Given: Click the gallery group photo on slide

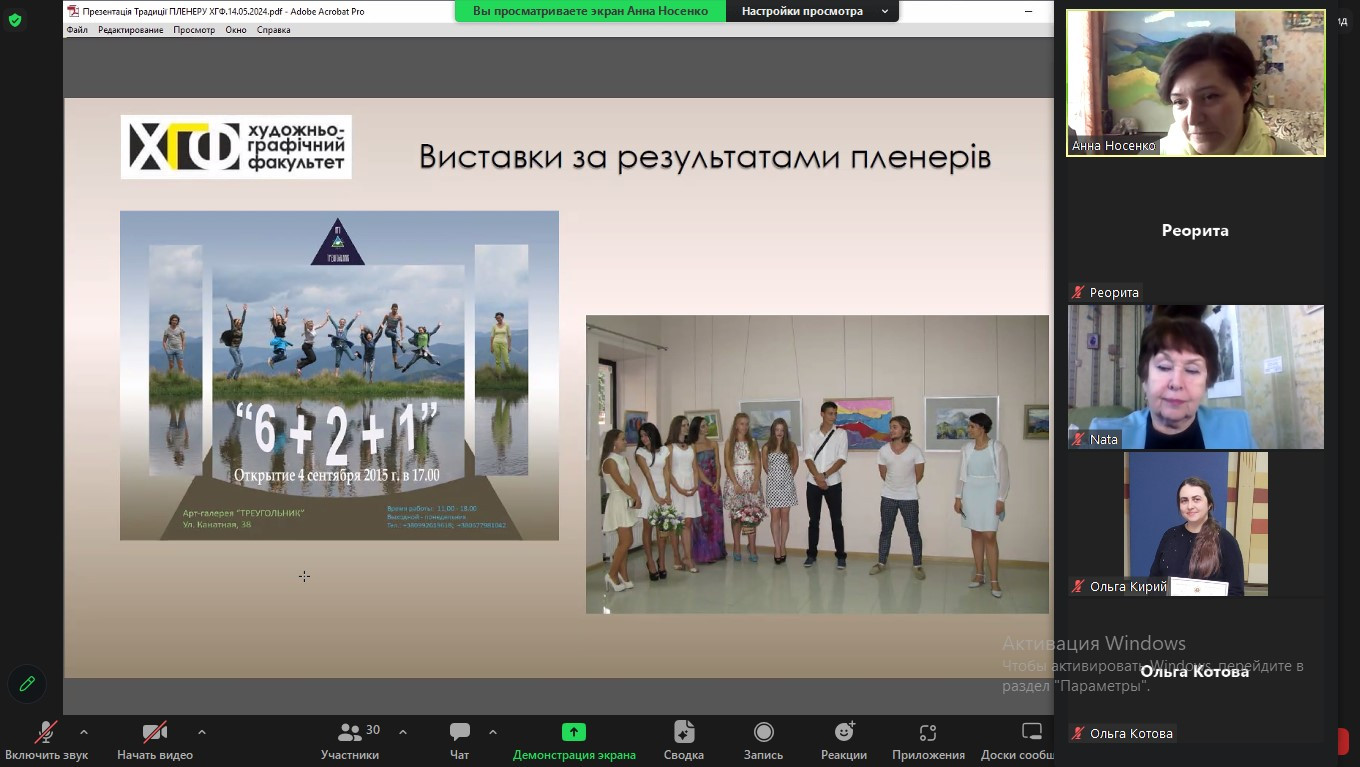Looking at the screenshot, I should (817, 464).
